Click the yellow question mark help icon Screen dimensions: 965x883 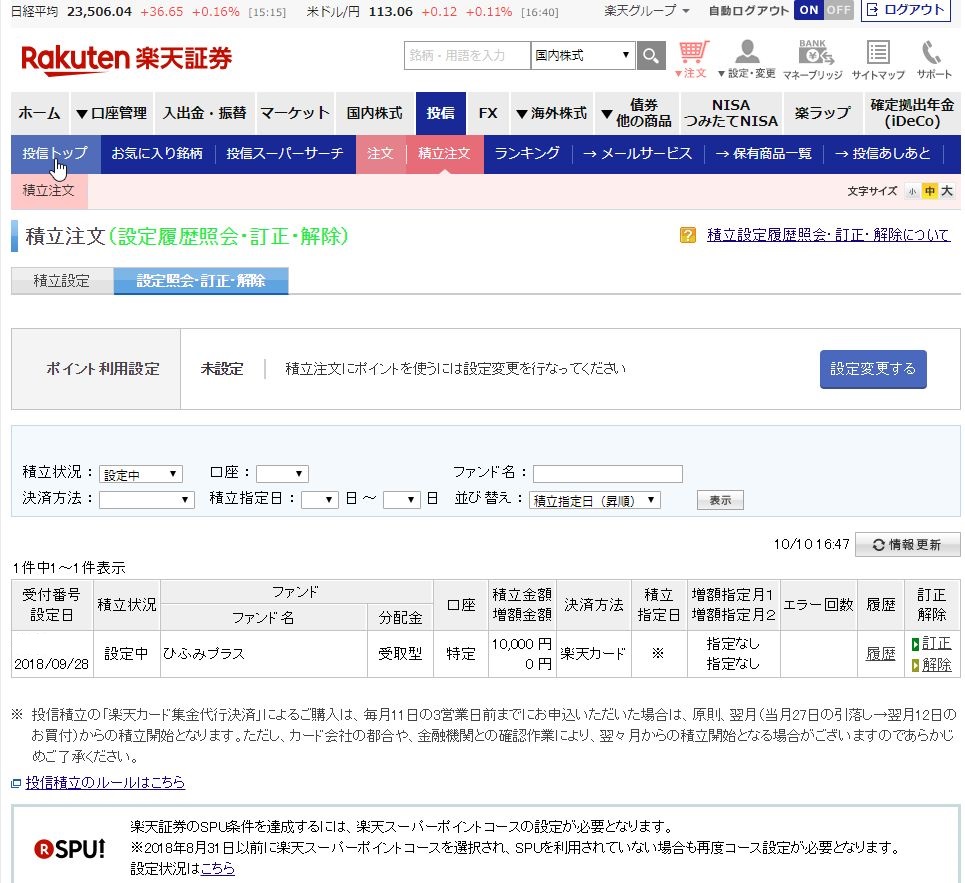[687, 235]
